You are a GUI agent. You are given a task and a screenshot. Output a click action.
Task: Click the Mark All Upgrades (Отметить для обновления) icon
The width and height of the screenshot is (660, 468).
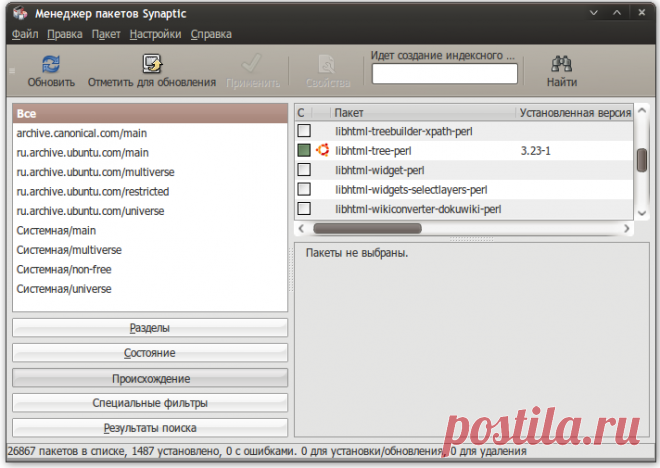point(152,64)
